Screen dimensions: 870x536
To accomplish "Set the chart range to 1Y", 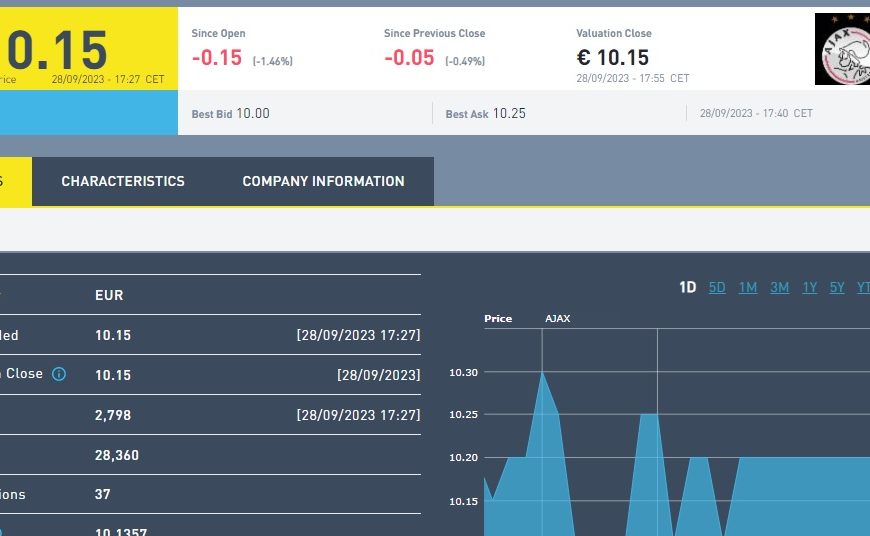I will point(809,288).
